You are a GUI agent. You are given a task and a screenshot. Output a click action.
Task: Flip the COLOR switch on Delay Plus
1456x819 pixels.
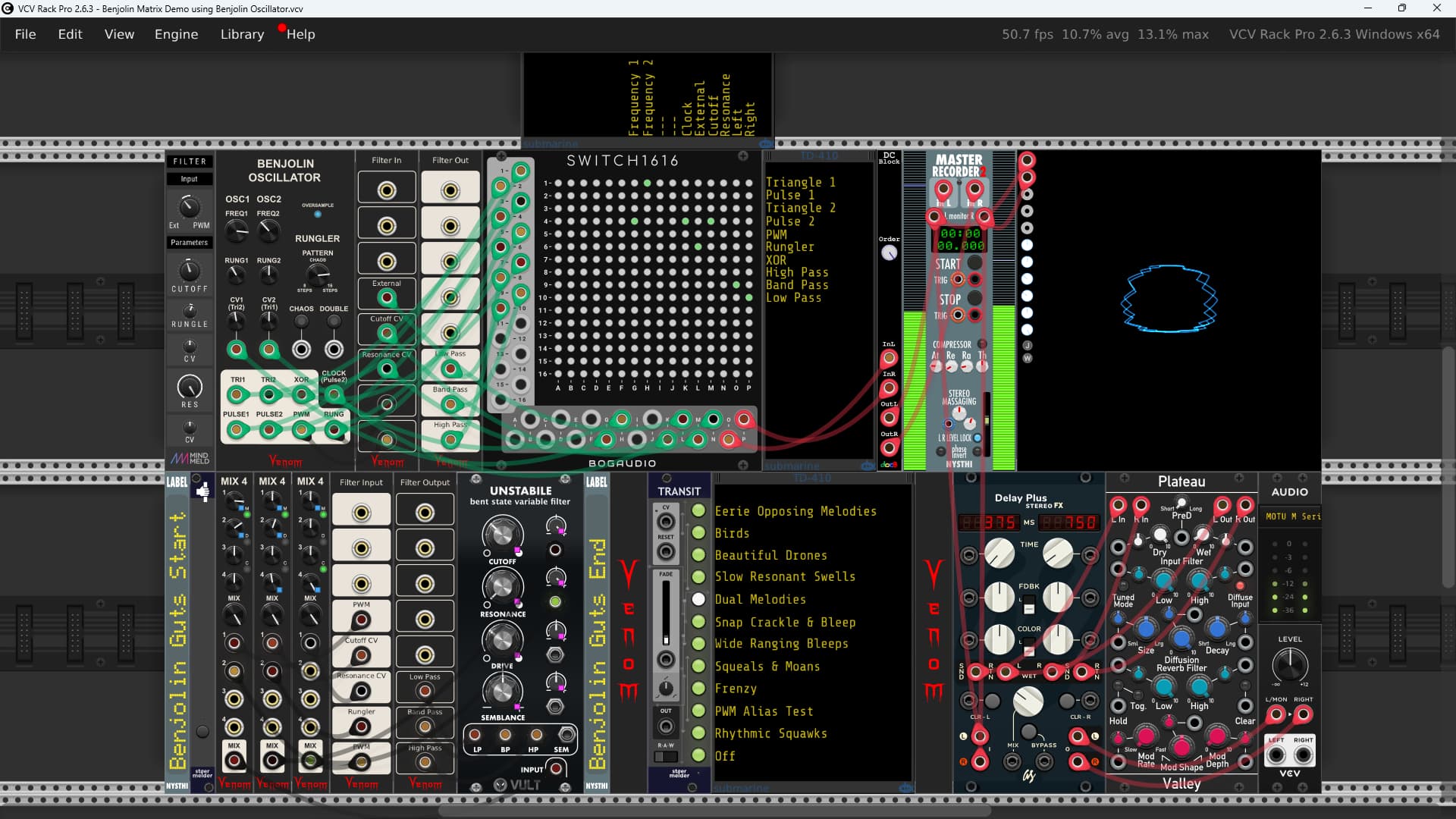coord(1029,647)
